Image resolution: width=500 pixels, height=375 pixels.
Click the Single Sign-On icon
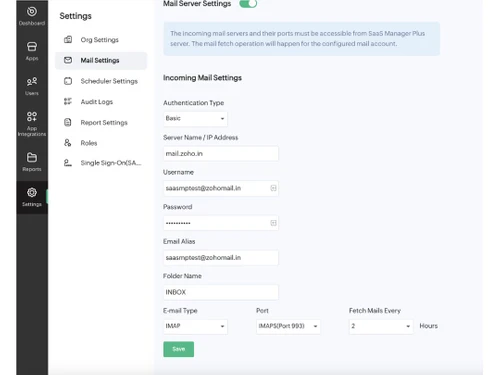(x=68, y=163)
